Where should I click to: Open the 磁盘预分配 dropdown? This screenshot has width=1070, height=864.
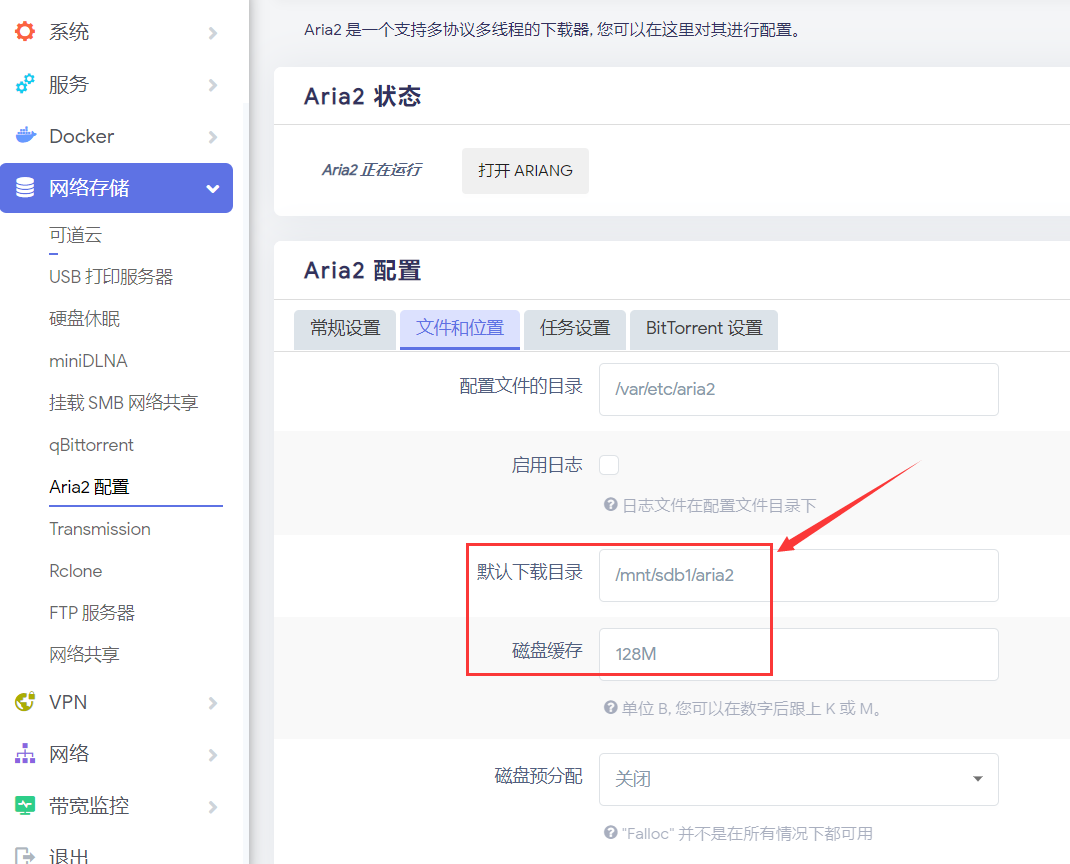pyautogui.click(x=798, y=779)
